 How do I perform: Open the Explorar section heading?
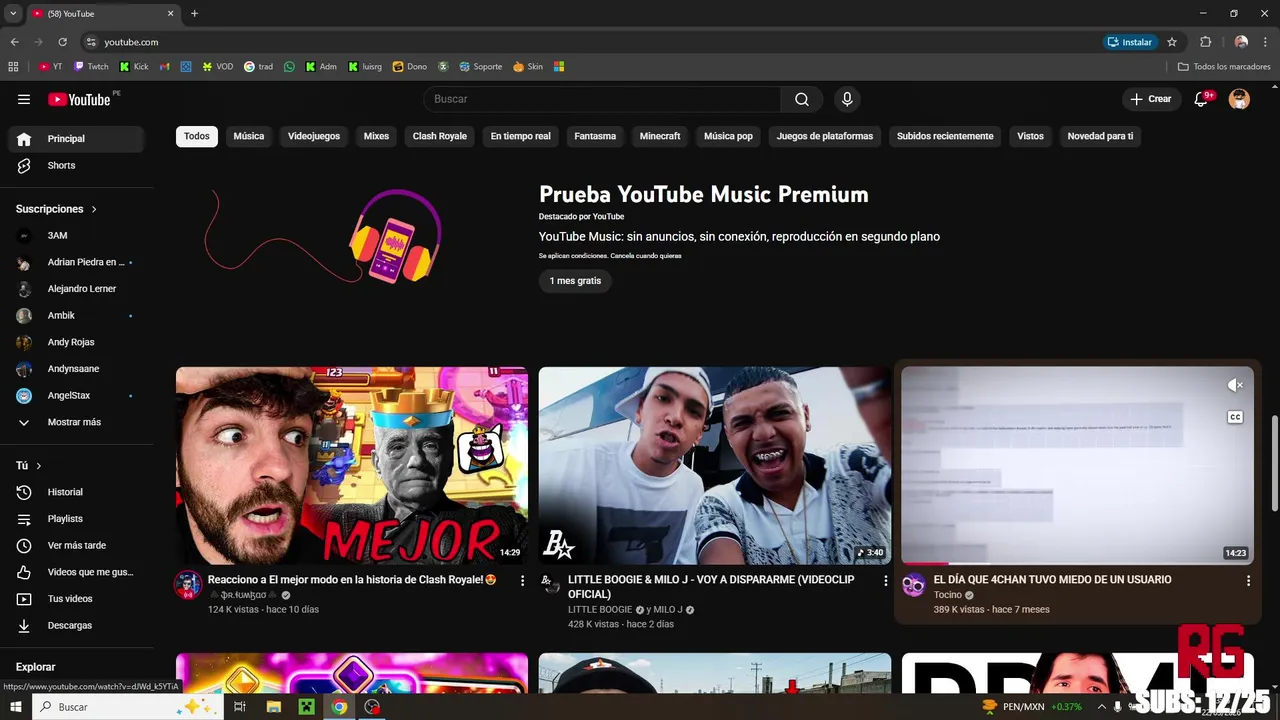tap(35, 667)
